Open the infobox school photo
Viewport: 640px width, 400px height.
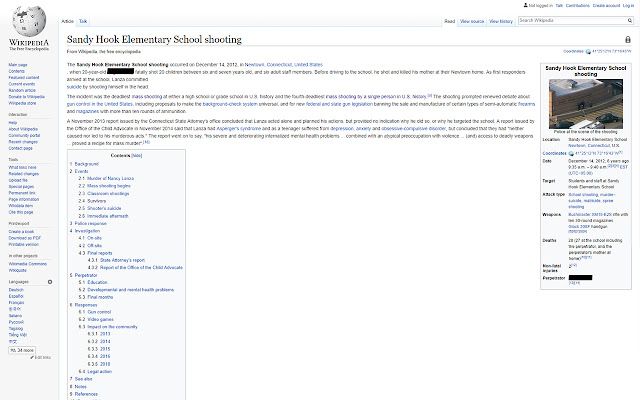586,104
